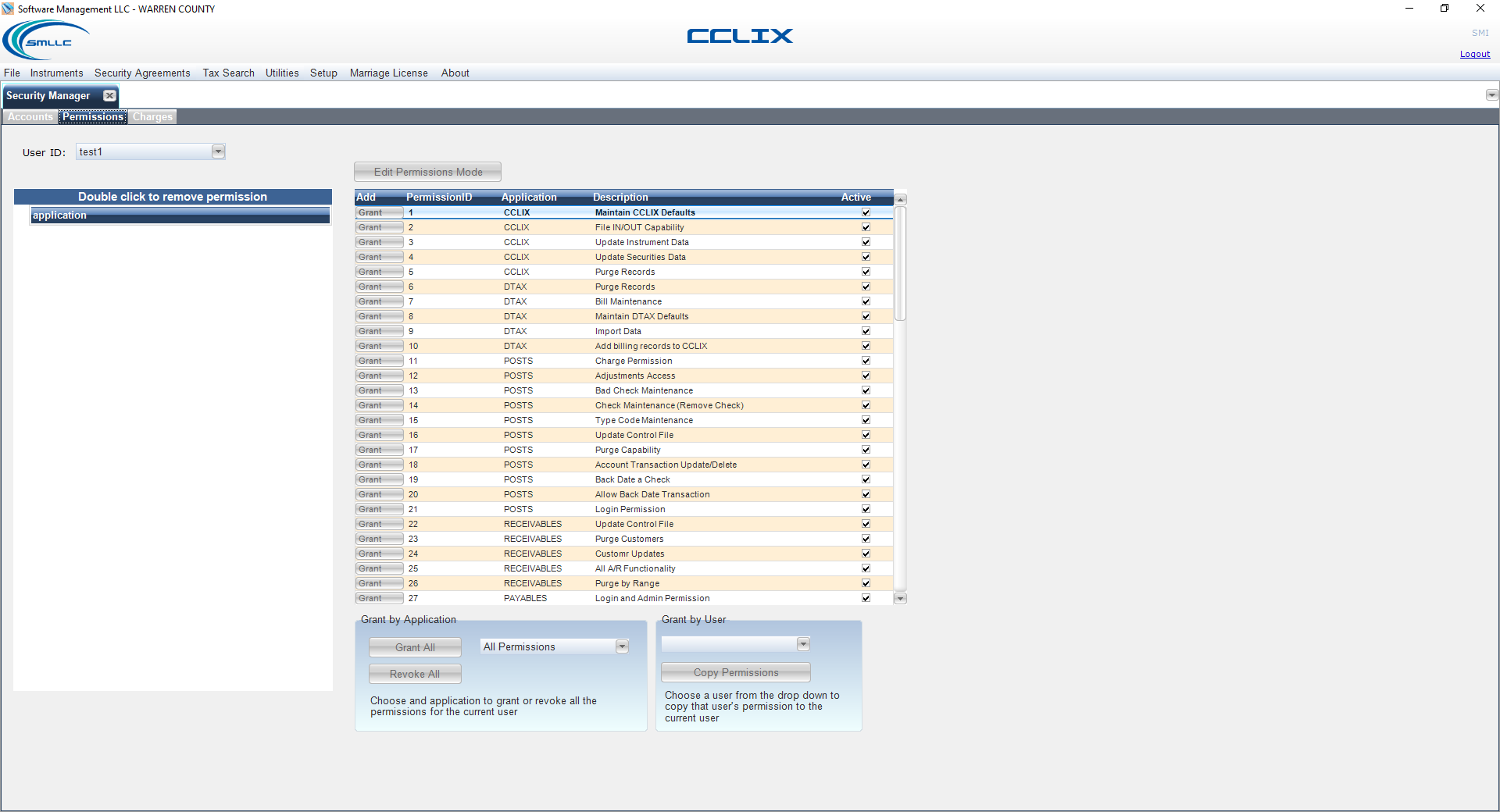1500x812 pixels.
Task: Toggle Active checkbox for Bad Check Maintenance
Action: tap(866, 390)
